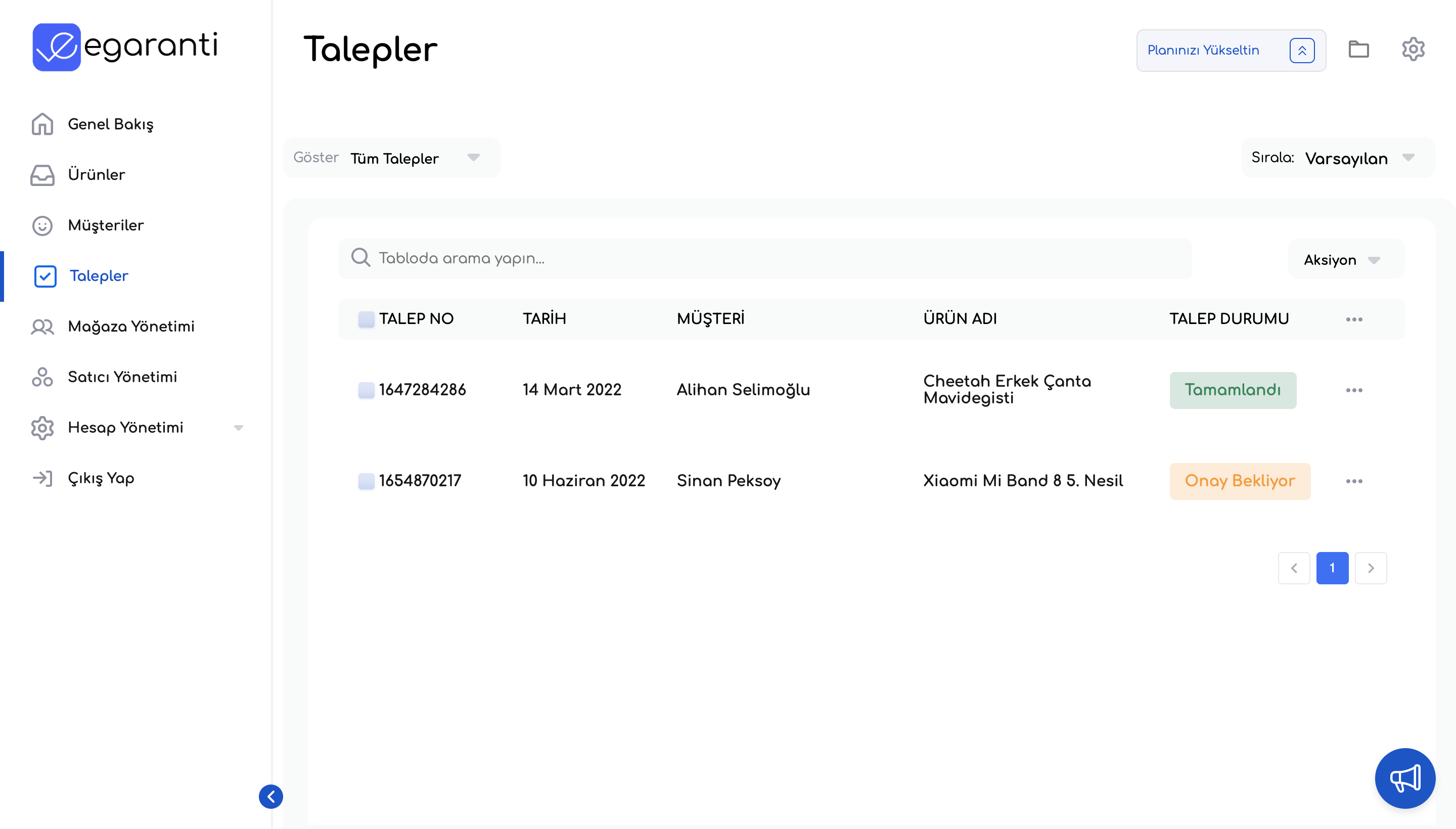1456x829 pixels.
Task: Check the box for request 1647284286
Action: pyautogui.click(x=366, y=390)
